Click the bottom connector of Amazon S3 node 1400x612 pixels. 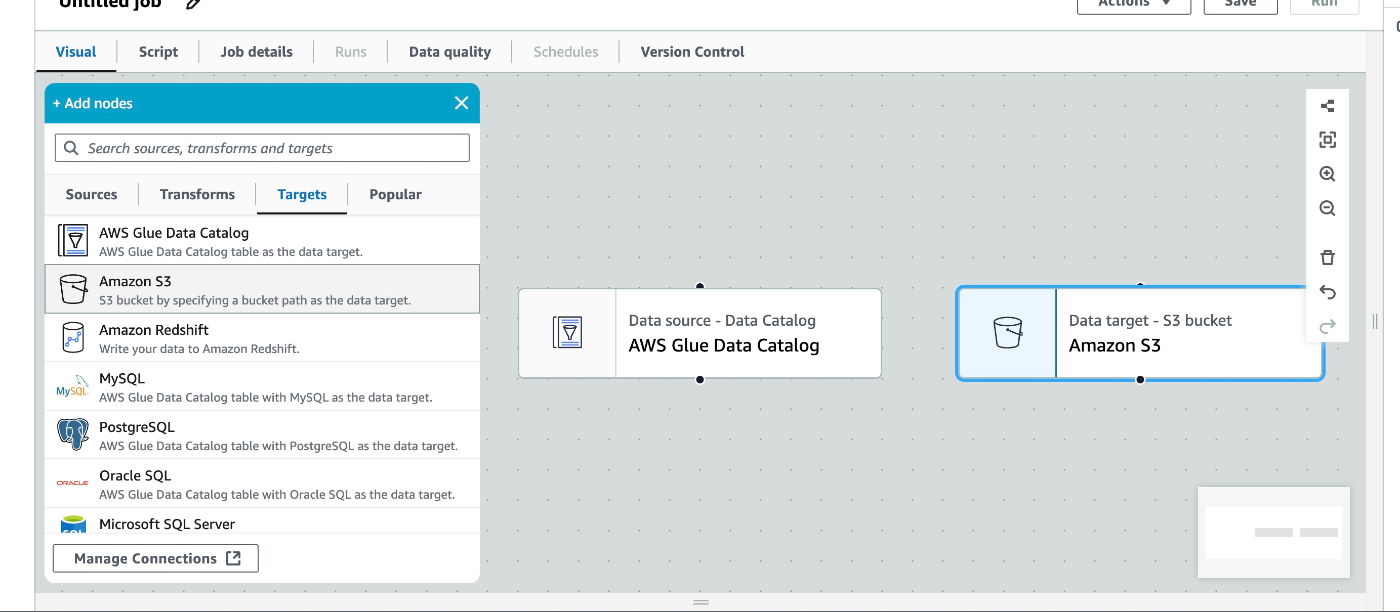pos(1140,380)
